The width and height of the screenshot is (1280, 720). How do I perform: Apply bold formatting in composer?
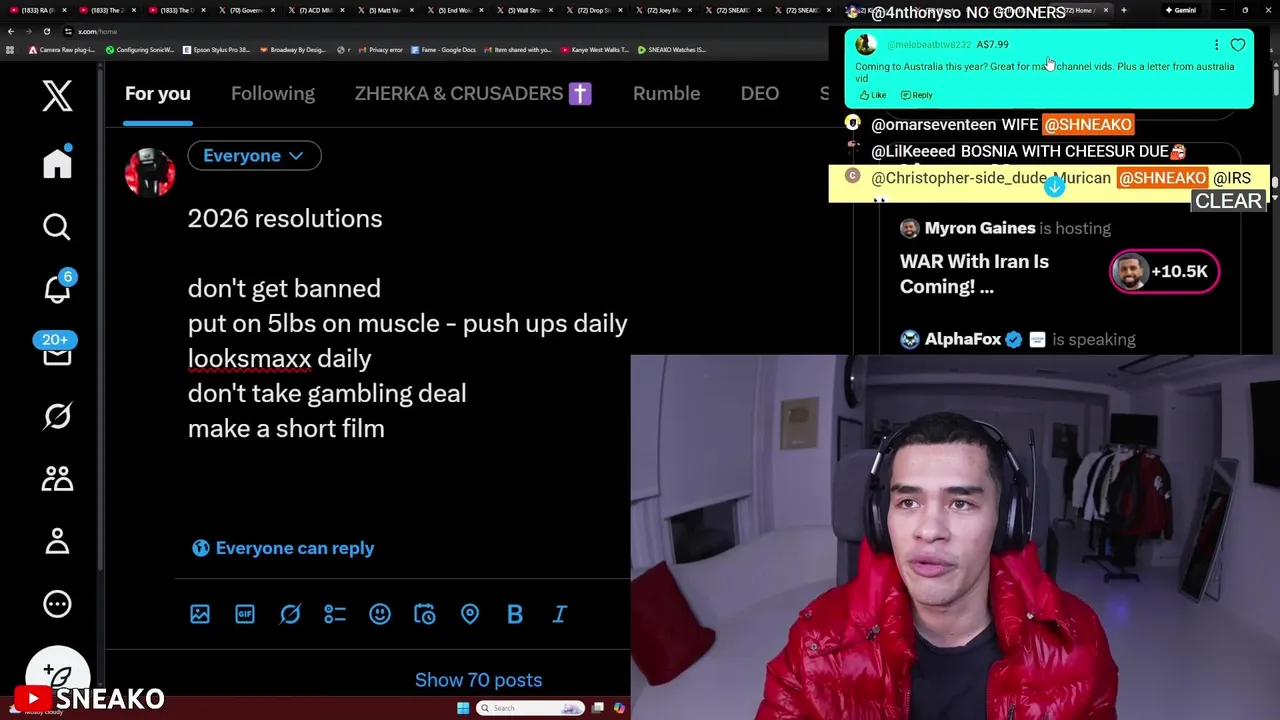[x=515, y=614]
